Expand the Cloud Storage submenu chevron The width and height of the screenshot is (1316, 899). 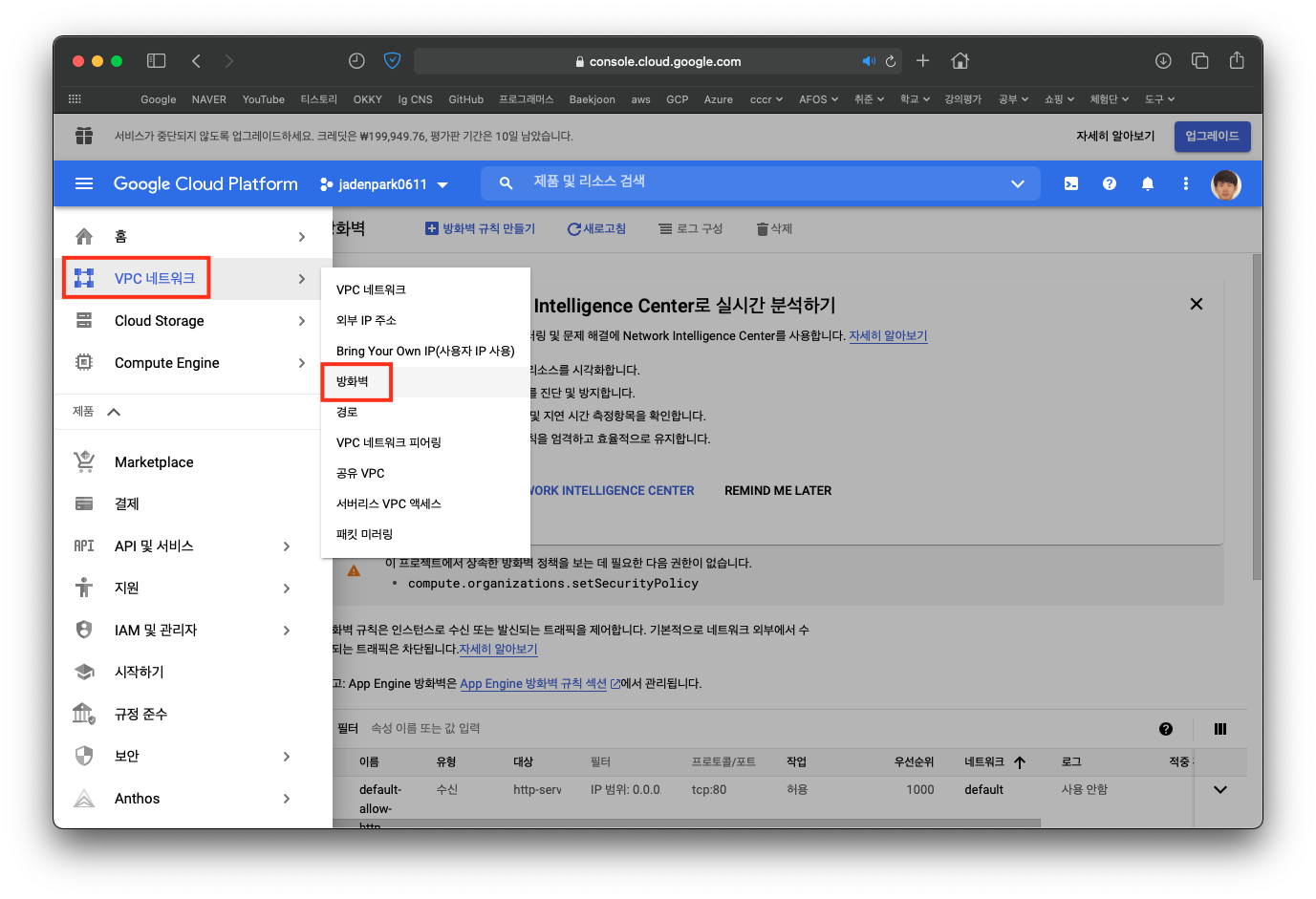(x=302, y=321)
